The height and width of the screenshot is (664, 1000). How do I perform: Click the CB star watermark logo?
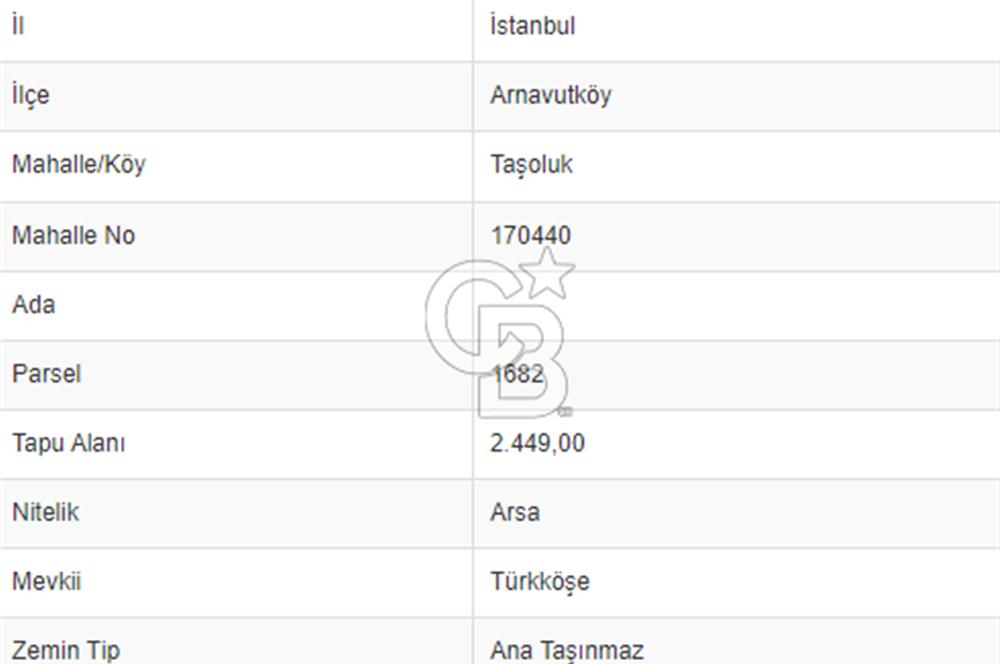pyautogui.click(x=500, y=333)
